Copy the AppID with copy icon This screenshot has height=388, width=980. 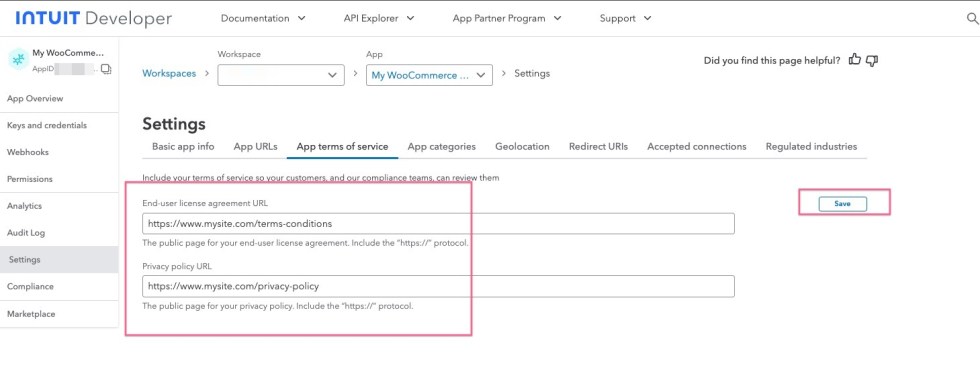tap(106, 69)
